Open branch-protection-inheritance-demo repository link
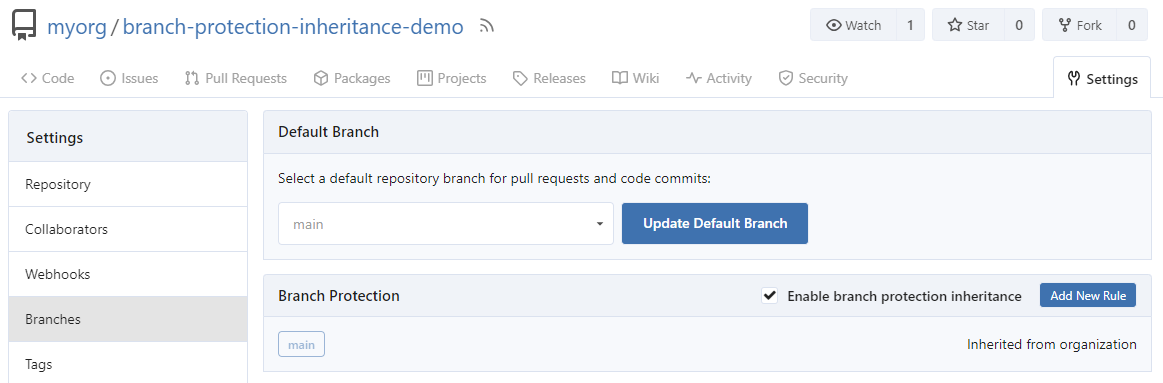The height and width of the screenshot is (383, 1163). [293, 27]
